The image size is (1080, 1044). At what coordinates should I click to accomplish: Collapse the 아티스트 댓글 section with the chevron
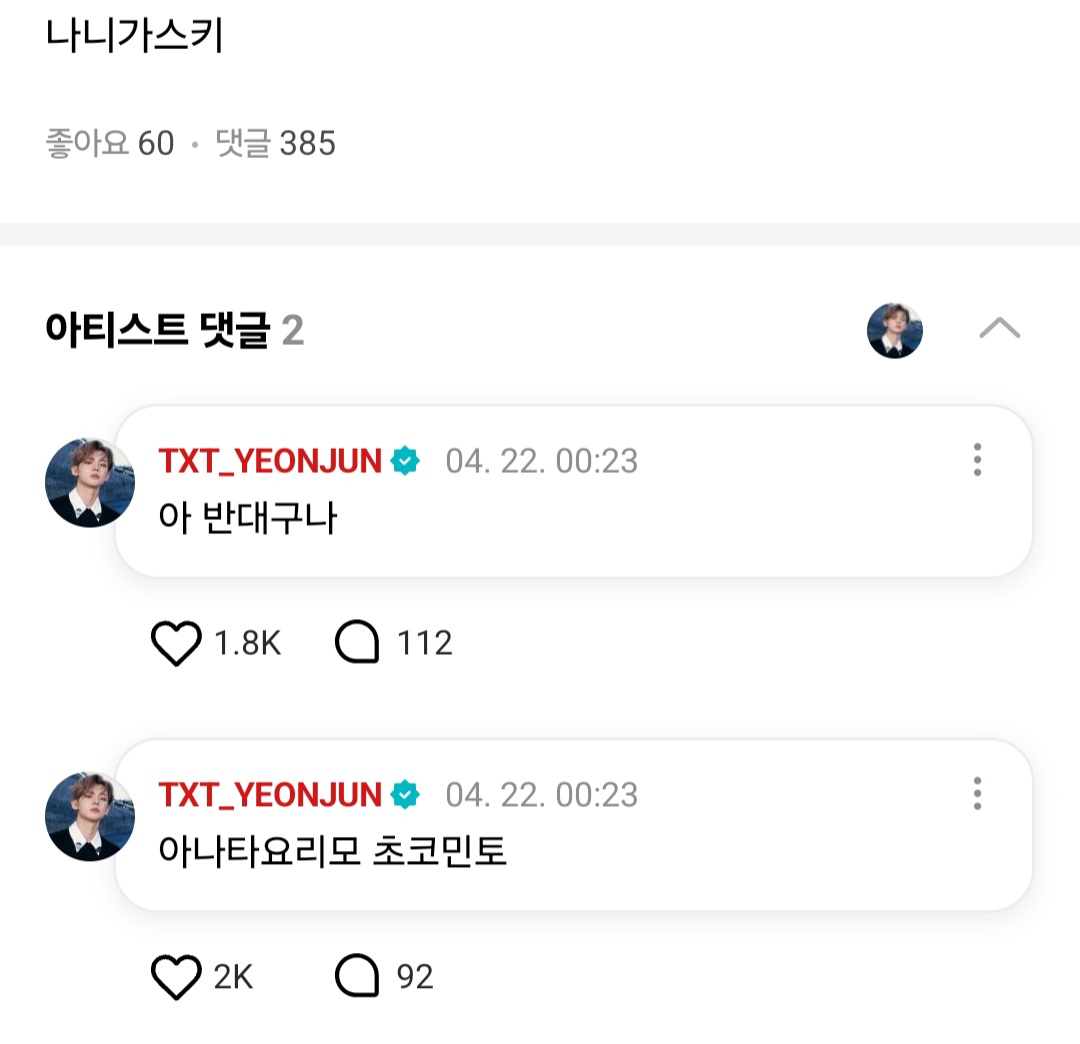click(x=999, y=328)
